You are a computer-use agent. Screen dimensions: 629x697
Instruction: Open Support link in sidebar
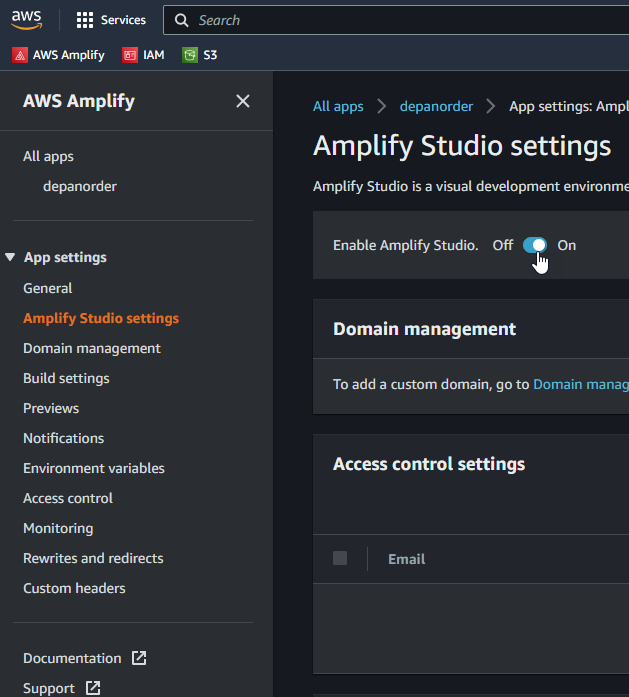click(49, 688)
